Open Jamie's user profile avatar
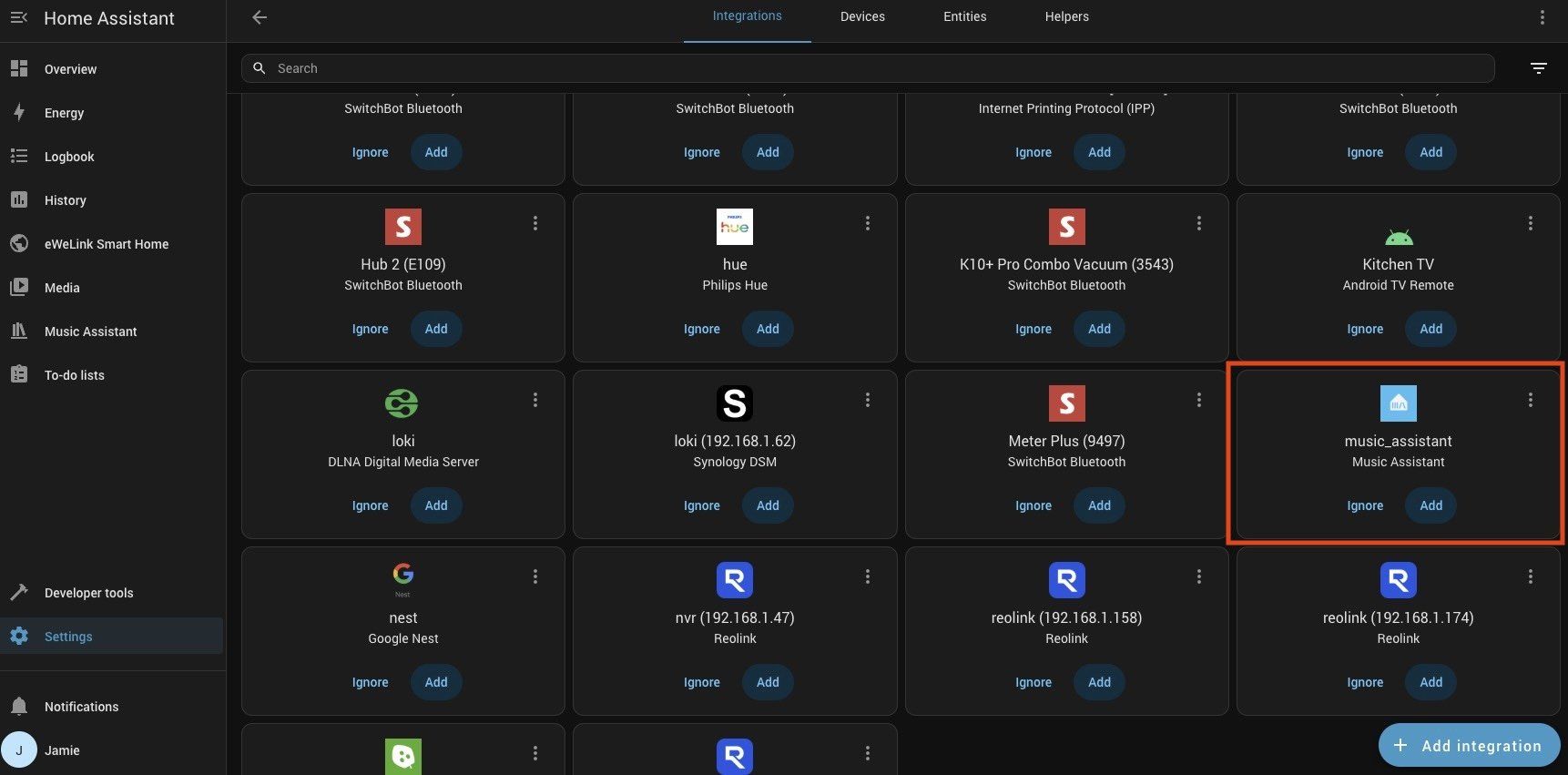 tap(19, 750)
